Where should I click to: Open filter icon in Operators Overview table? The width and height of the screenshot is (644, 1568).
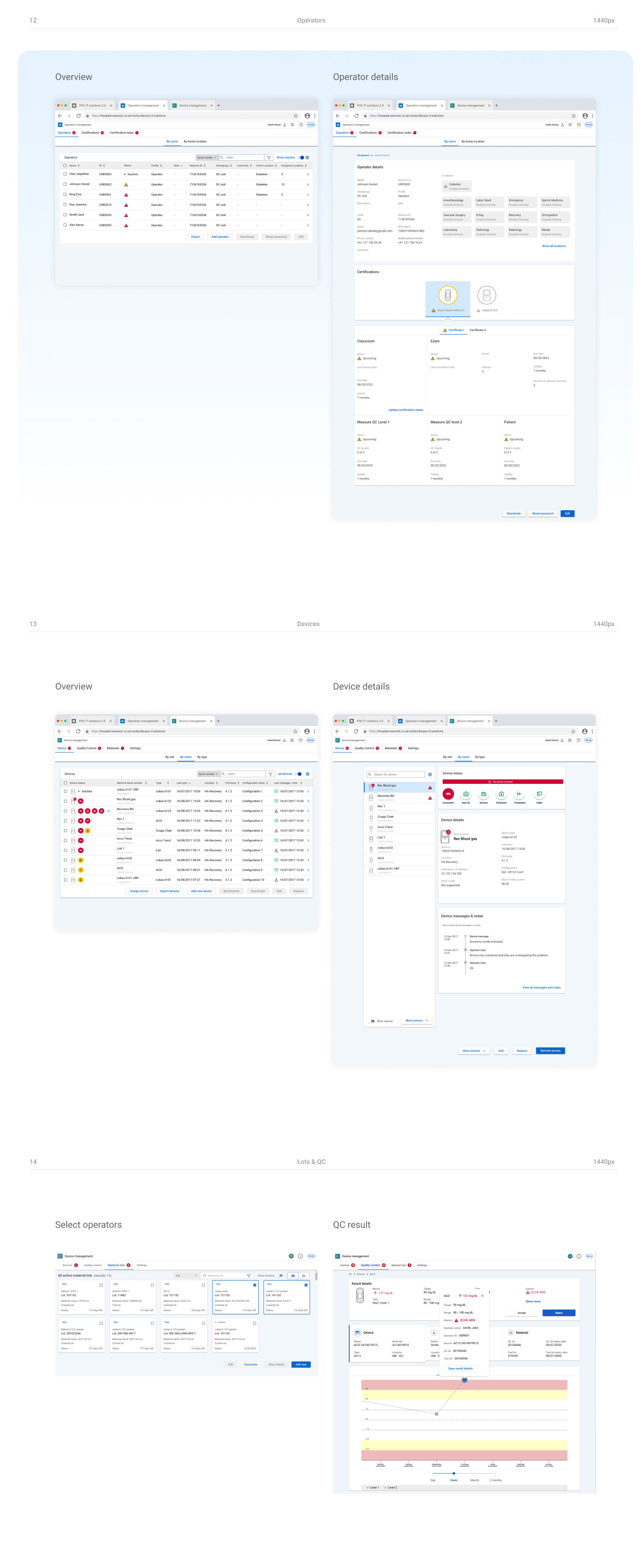[269, 158]
